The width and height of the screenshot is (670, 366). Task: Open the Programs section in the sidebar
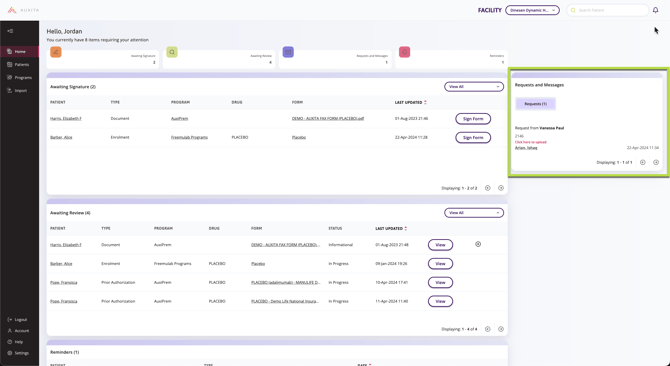click(19, 78)
